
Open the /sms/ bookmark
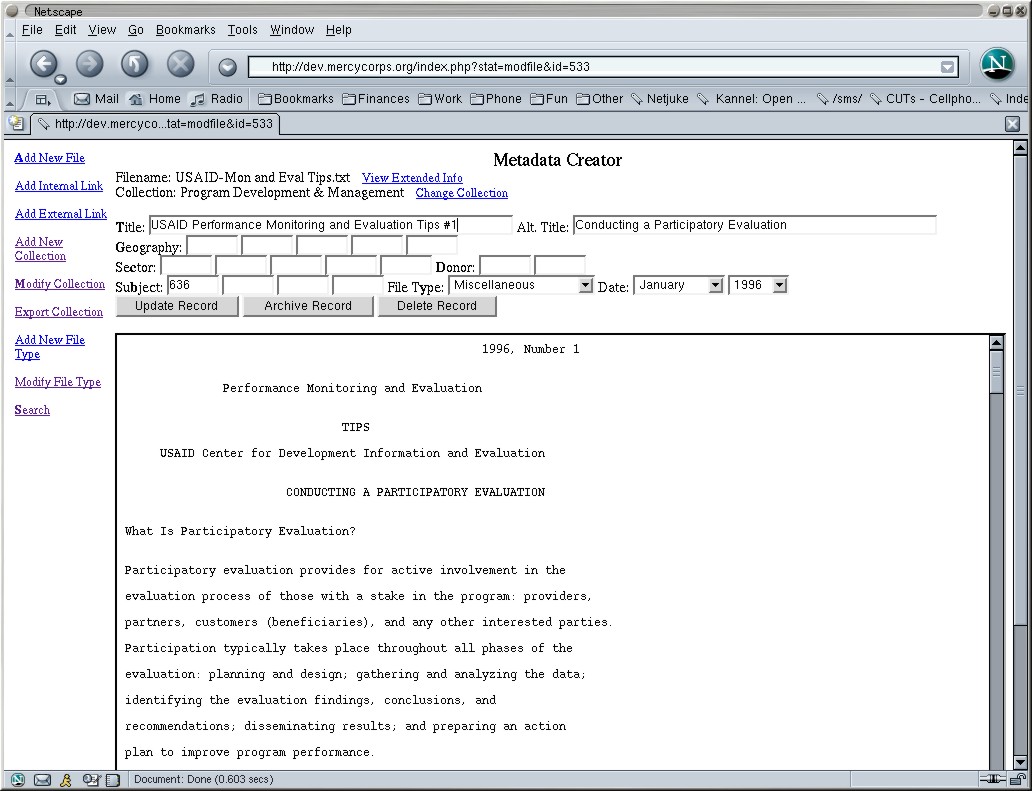(x=840, y=99)
